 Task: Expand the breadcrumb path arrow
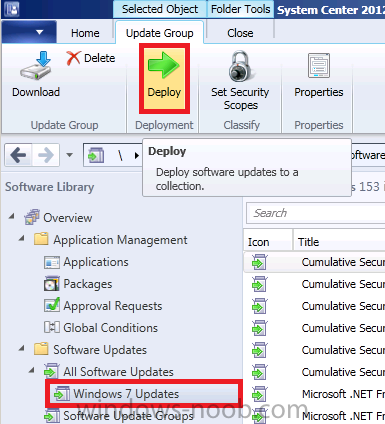(x=136, y=155)
